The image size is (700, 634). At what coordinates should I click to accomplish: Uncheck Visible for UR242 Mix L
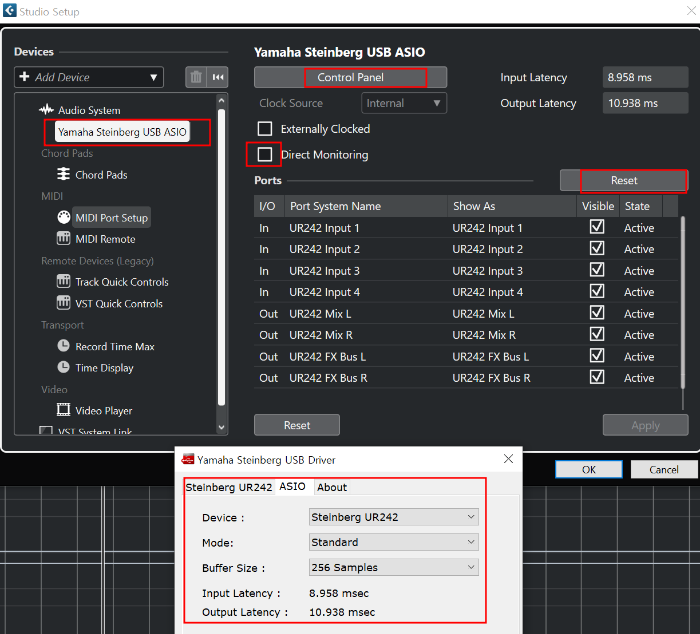597,313
